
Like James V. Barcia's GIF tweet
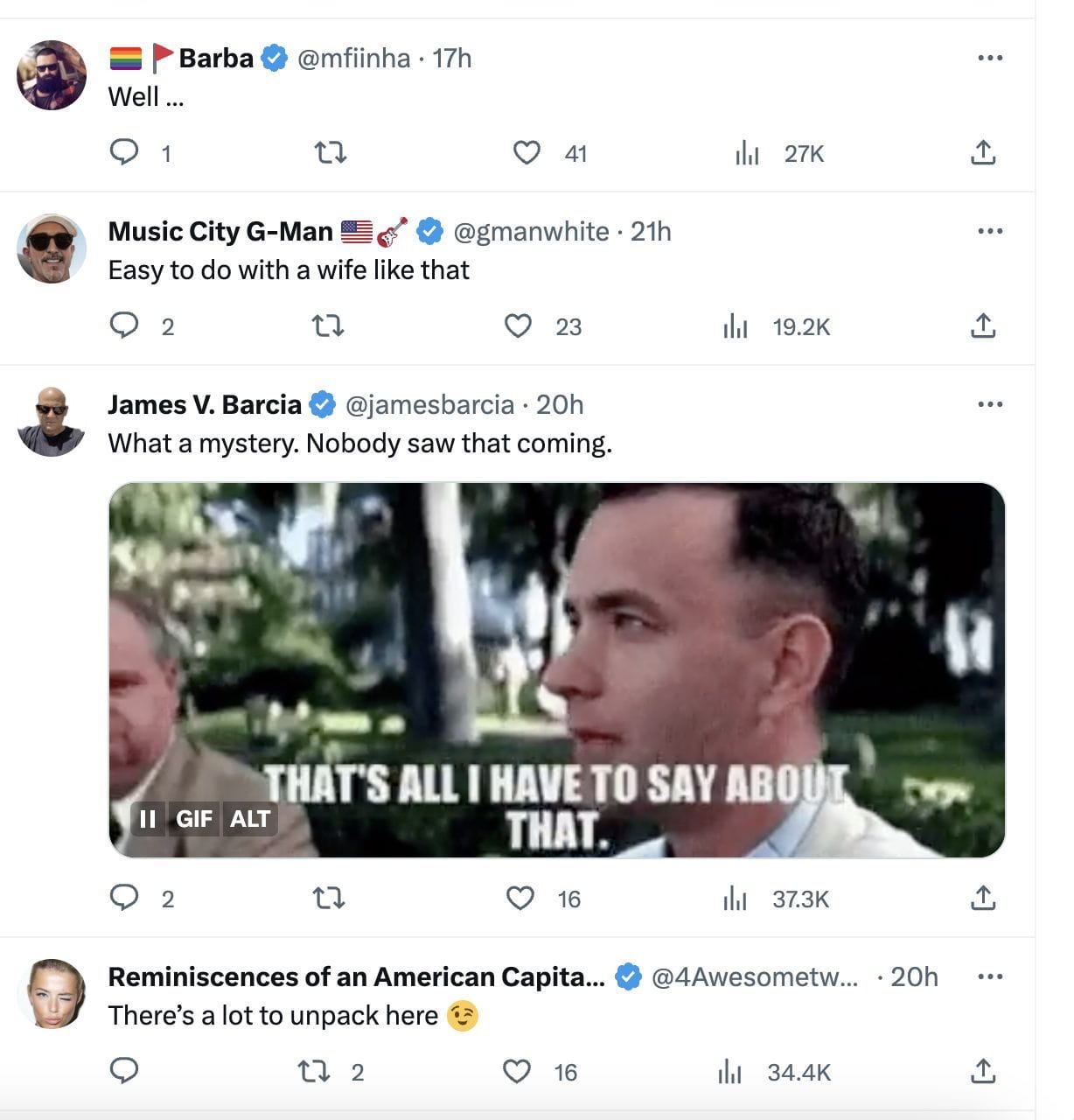[520, 899]
